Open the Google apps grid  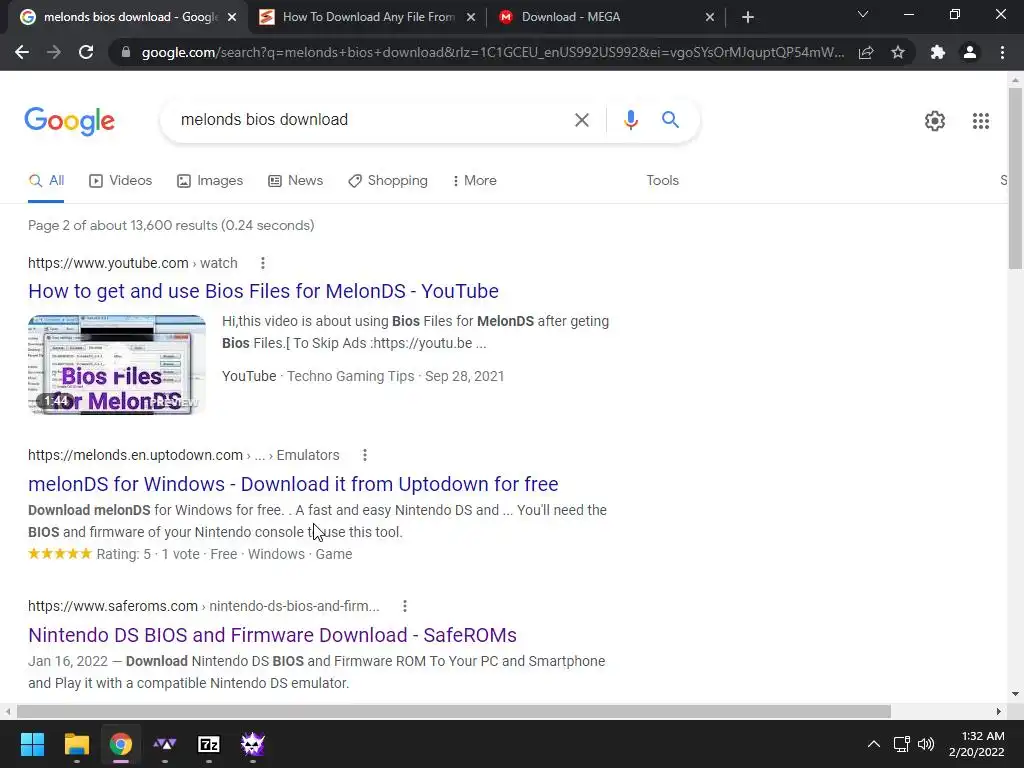point(980,121)
